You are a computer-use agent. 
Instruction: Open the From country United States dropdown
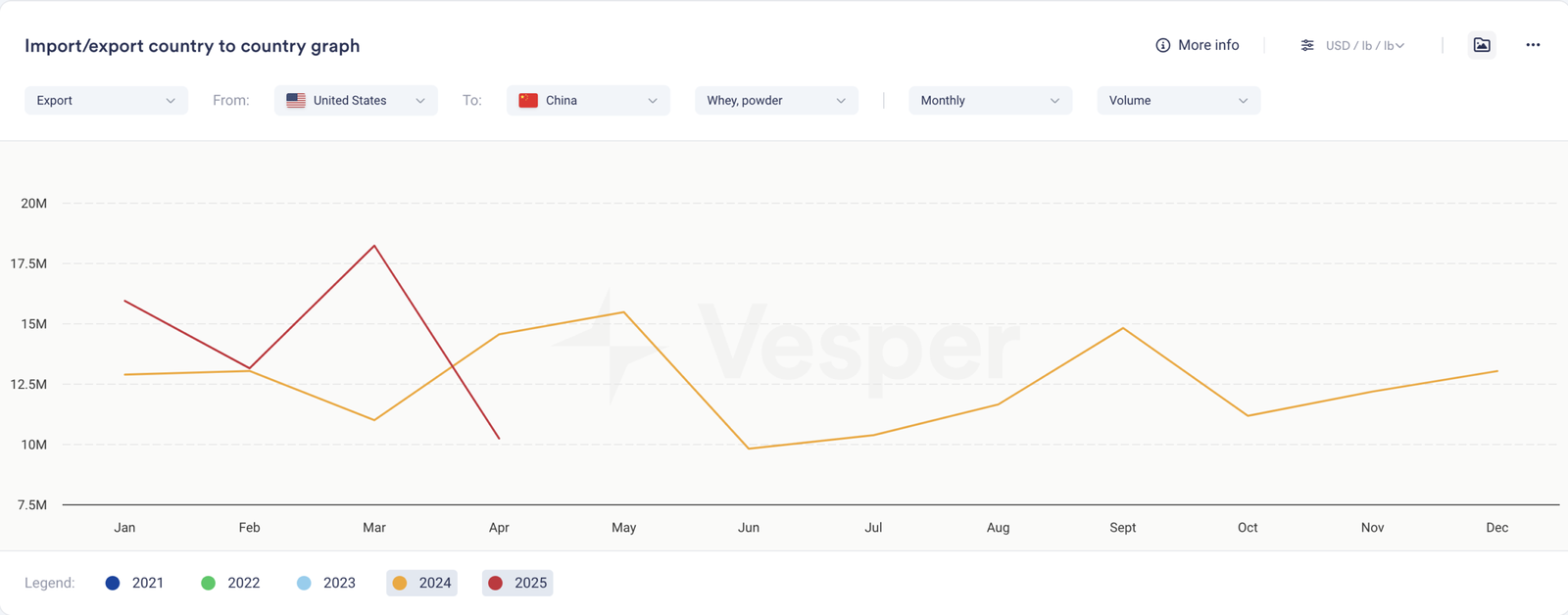pos(356,100)
